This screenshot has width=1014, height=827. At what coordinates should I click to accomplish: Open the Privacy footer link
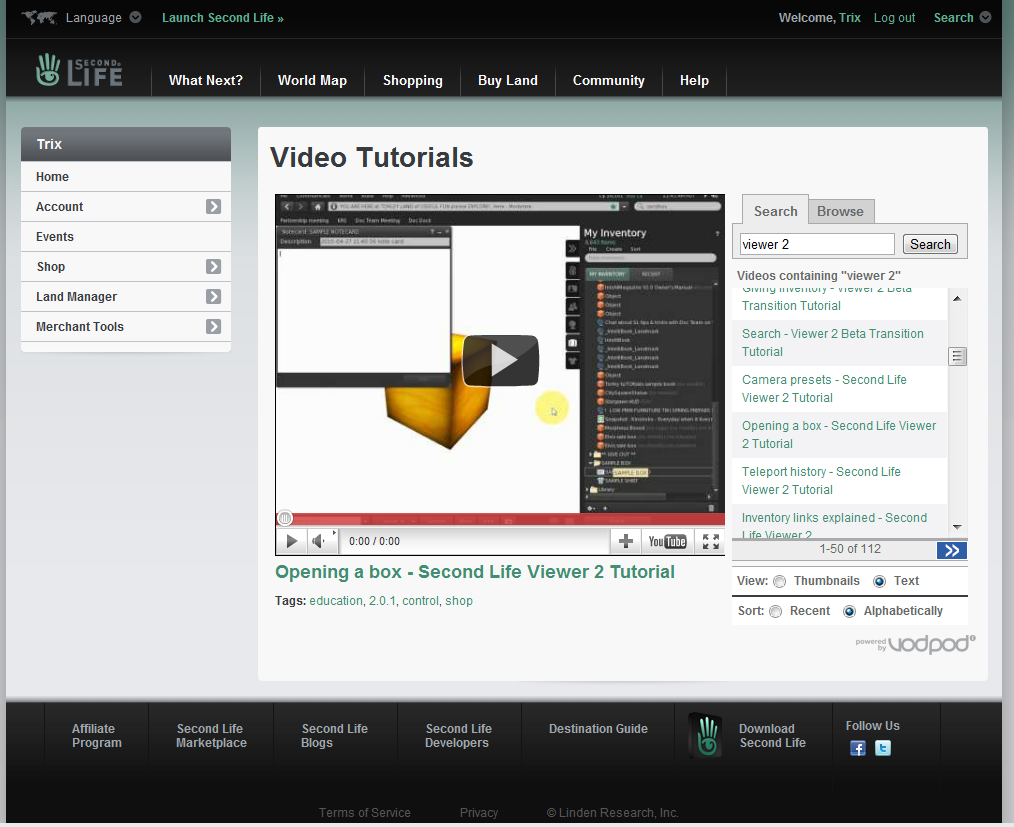pyautogui.click(x=479, y=813)
